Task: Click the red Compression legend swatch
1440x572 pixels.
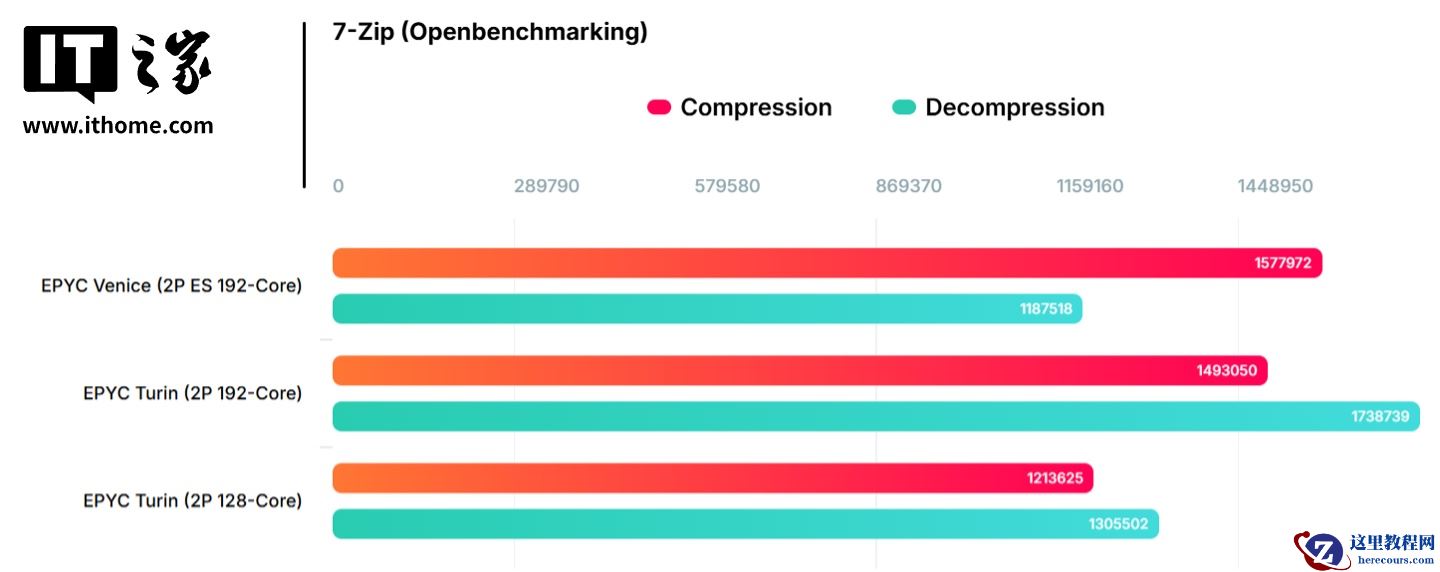Action: click(659, 108)
